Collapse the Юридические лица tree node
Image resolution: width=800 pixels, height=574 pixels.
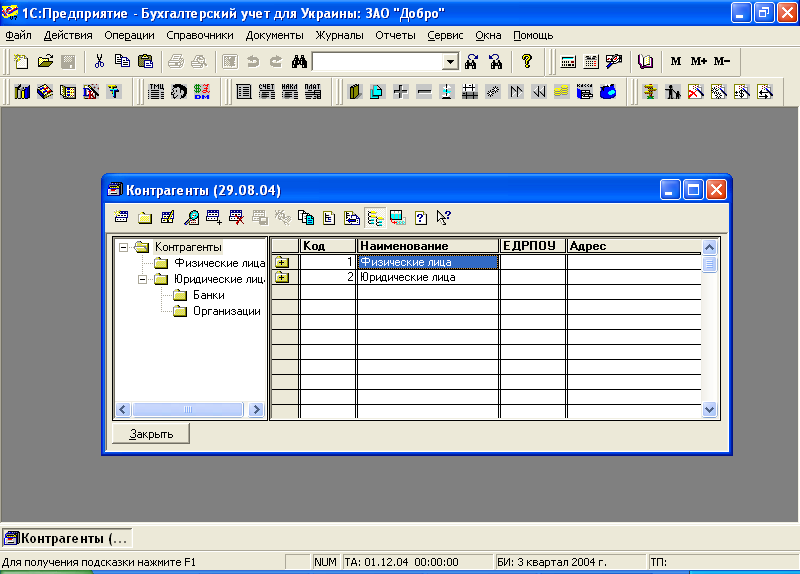click(x=142, y=279)
